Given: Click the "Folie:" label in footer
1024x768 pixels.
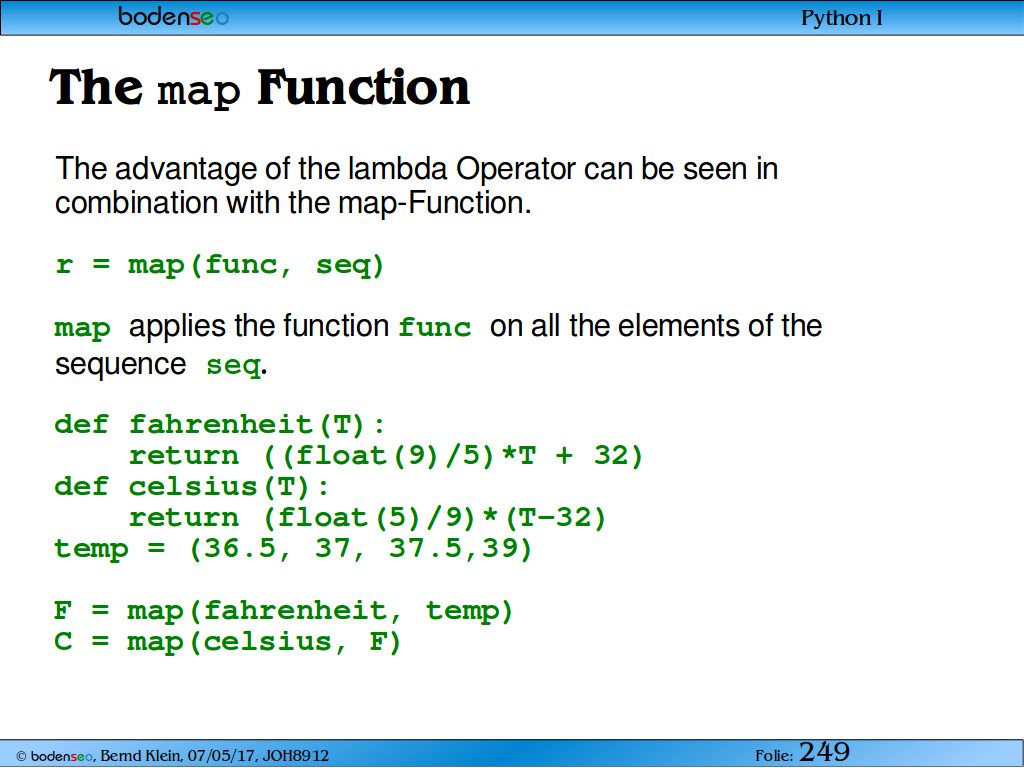Looking at the screenshot, I should (x=774, y=756).
